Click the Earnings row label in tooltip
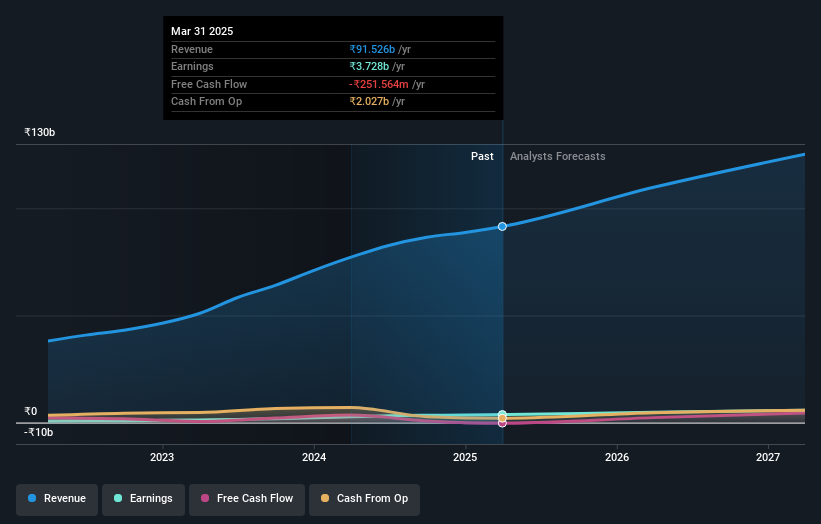 pos(192,66)
